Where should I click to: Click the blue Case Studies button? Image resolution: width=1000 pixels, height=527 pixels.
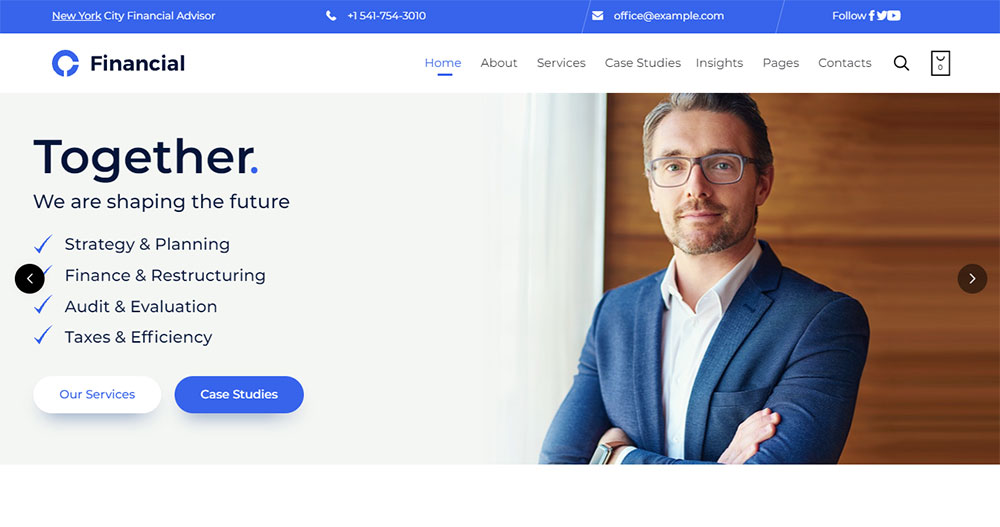pyautogui.click(x=239, y=394)
